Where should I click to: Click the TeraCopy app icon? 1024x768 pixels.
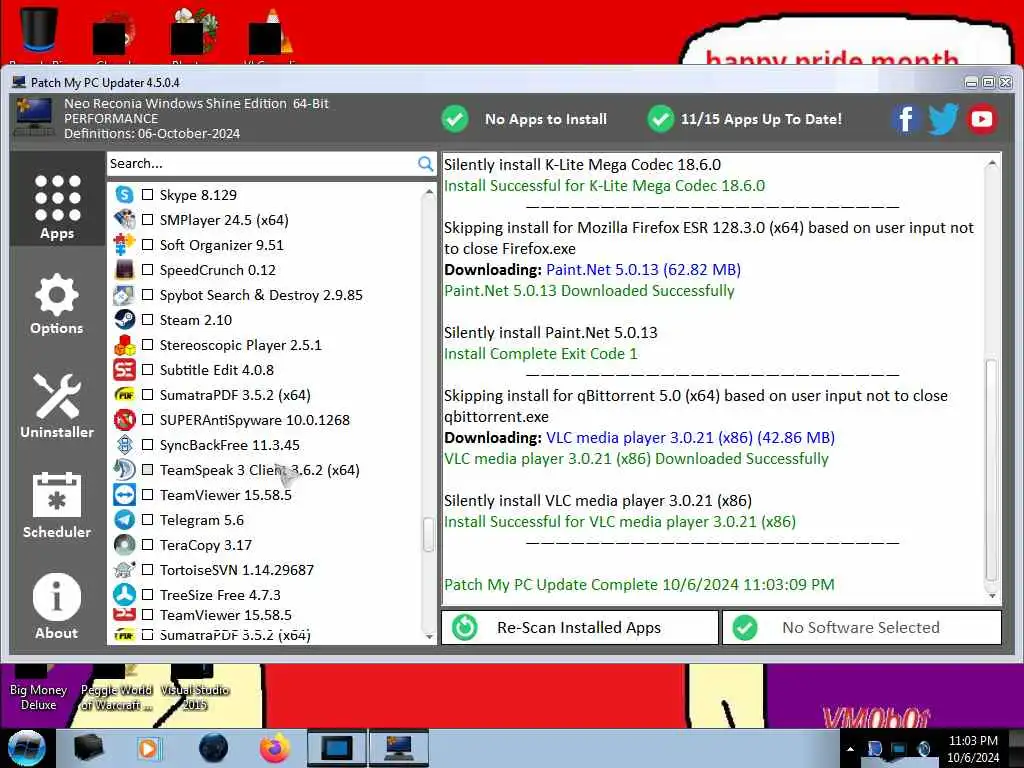(x=124, y=545)
